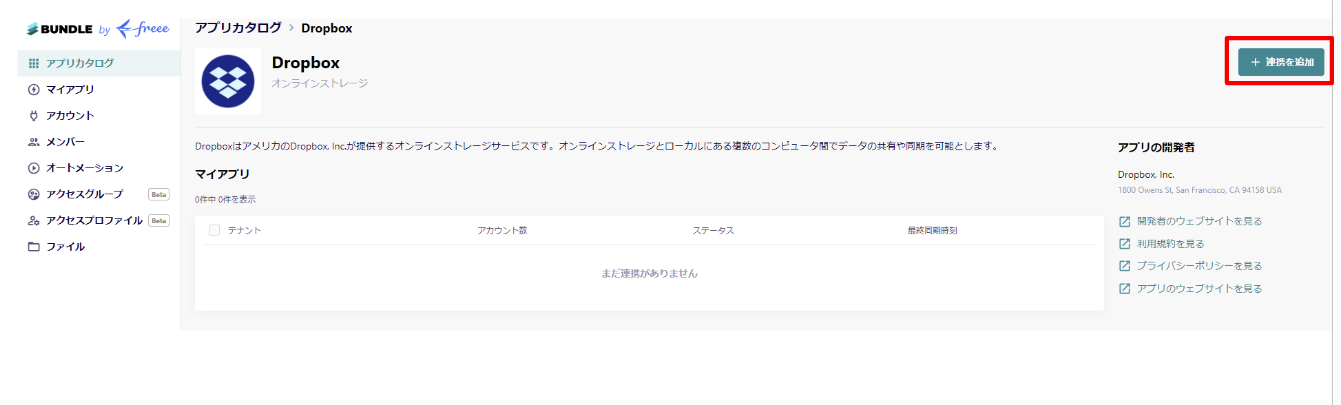The width and height of the screenshot is (1341, 405).
Task: Open the 利用規約を見る link
Action: point(1171,243)
